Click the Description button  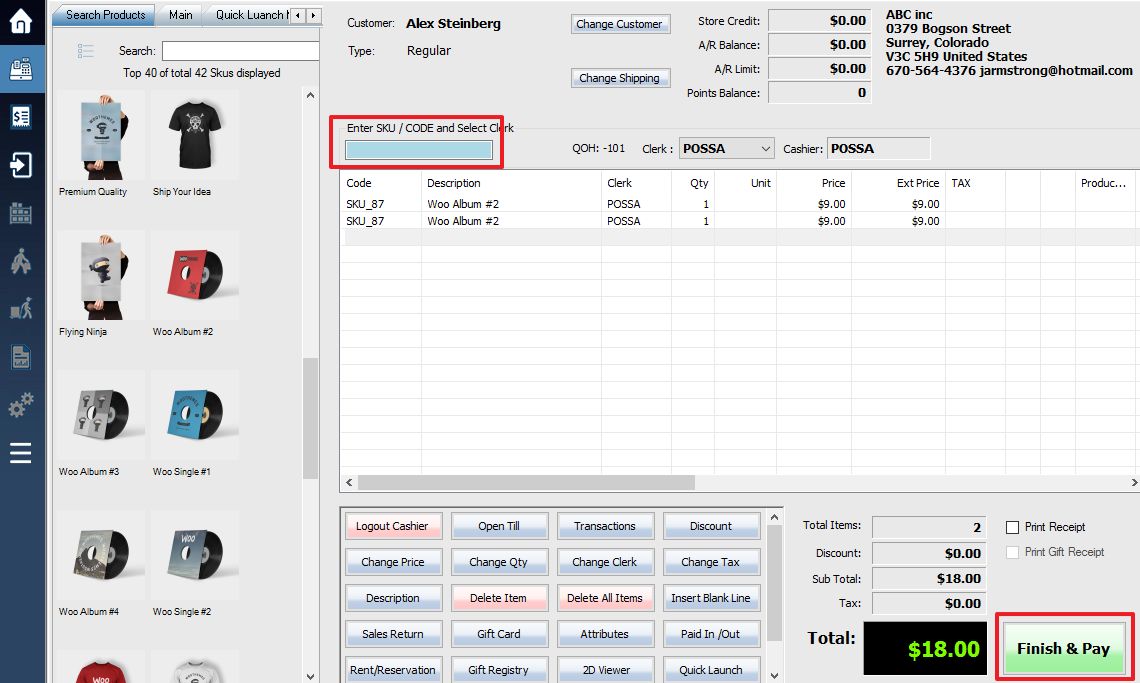[393, 598]
